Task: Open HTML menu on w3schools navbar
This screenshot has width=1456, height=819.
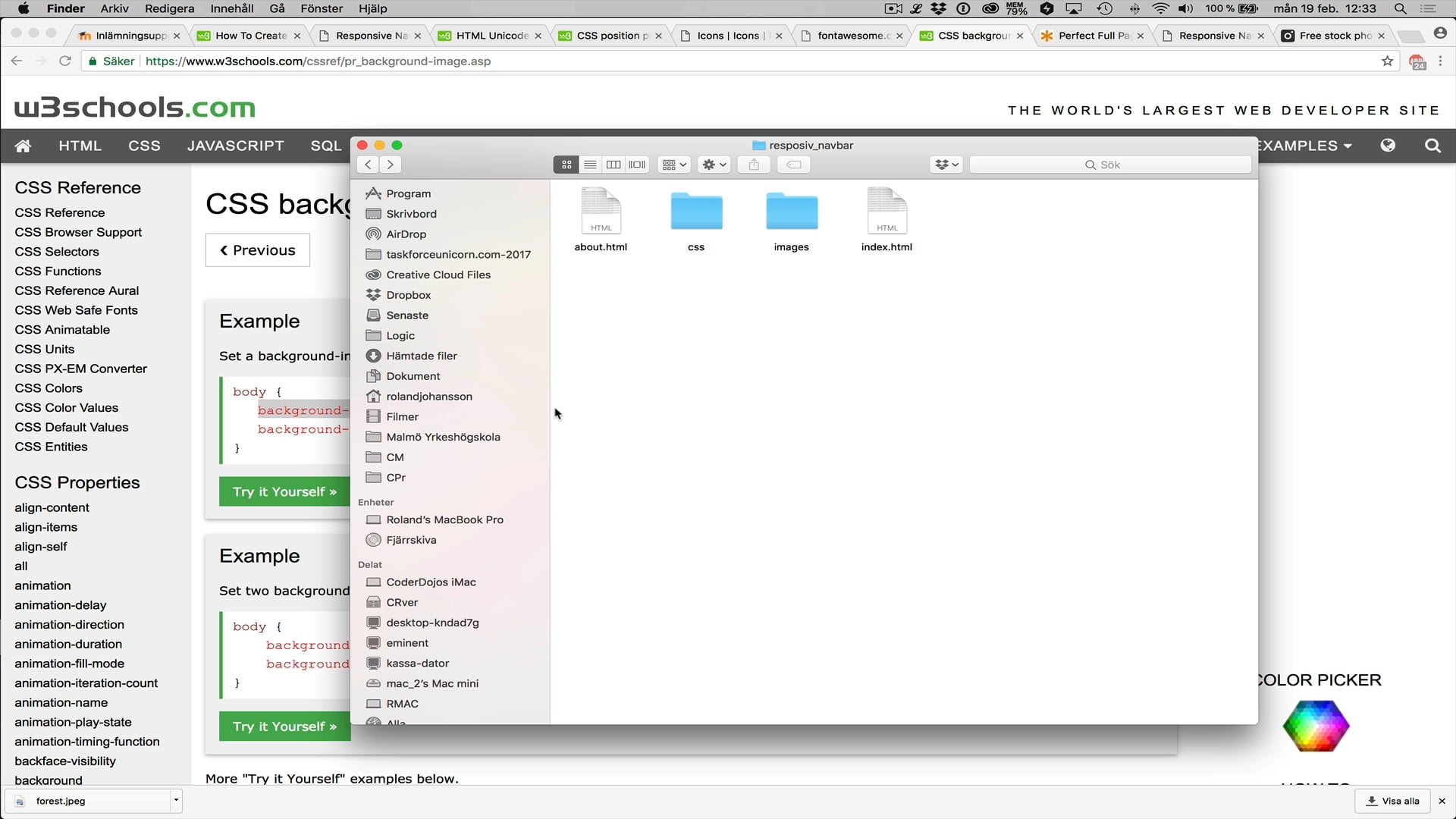Action: point(80,146)
